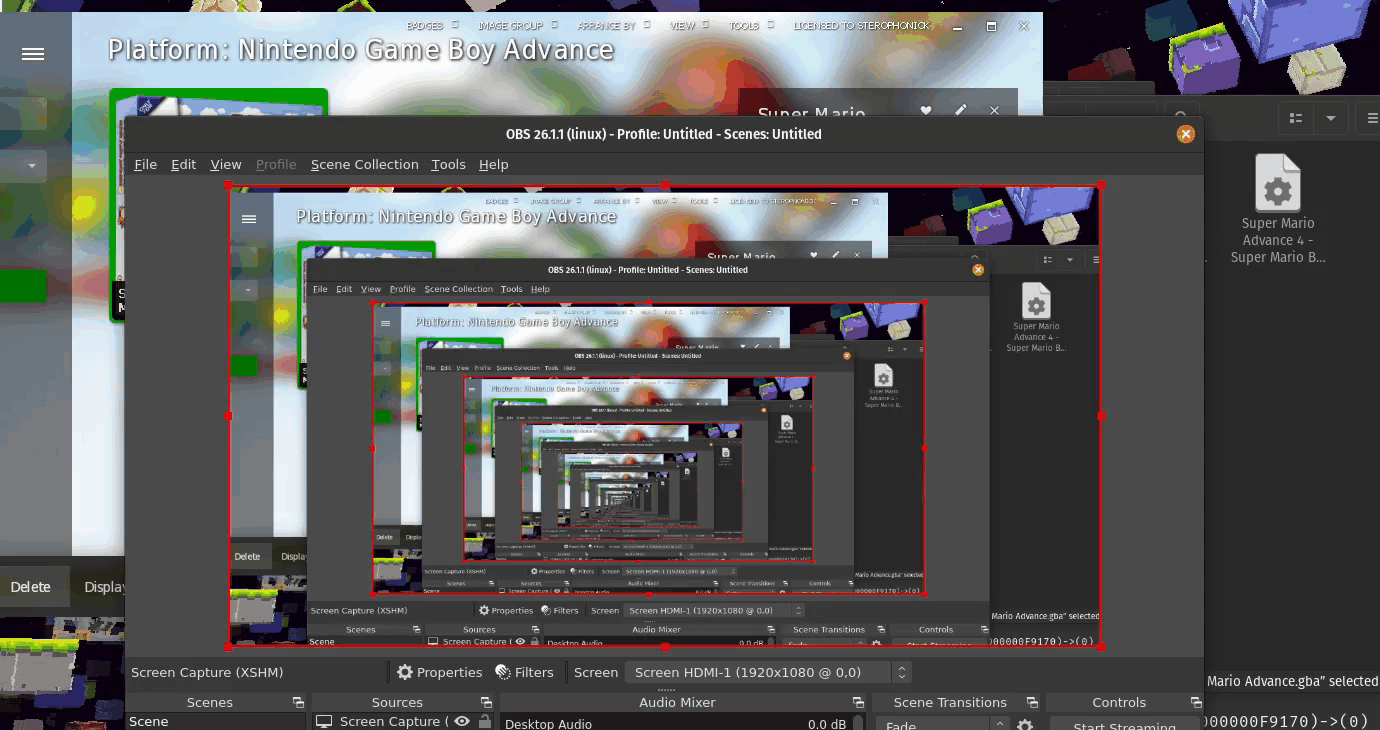
Task: Click the Controls panel pop-out icon
Action: point(1197,702)
